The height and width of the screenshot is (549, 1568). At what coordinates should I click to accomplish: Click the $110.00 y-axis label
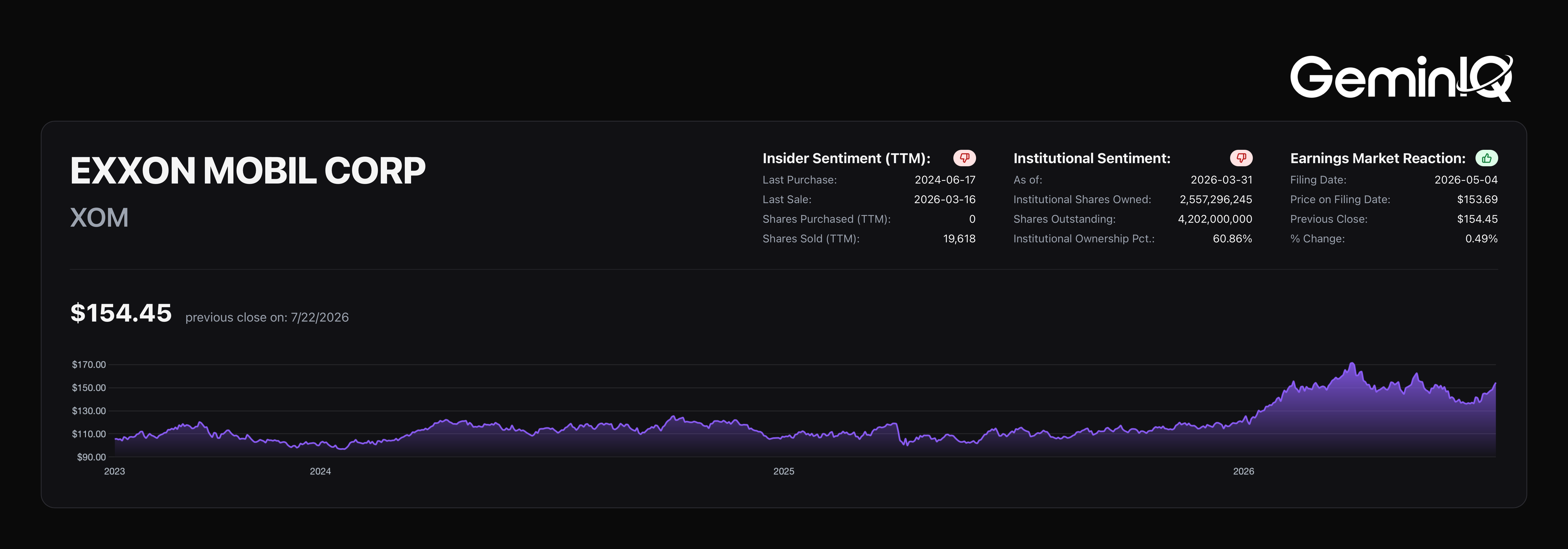pos(89,434)
